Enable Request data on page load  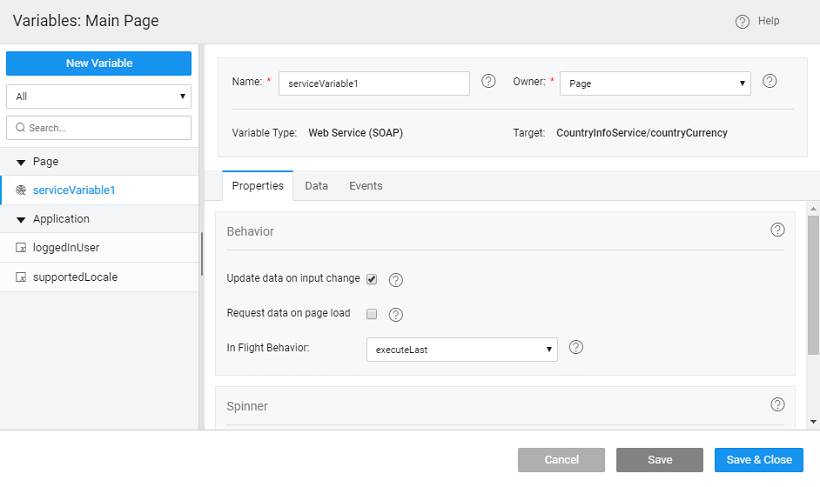coord(372,314)
